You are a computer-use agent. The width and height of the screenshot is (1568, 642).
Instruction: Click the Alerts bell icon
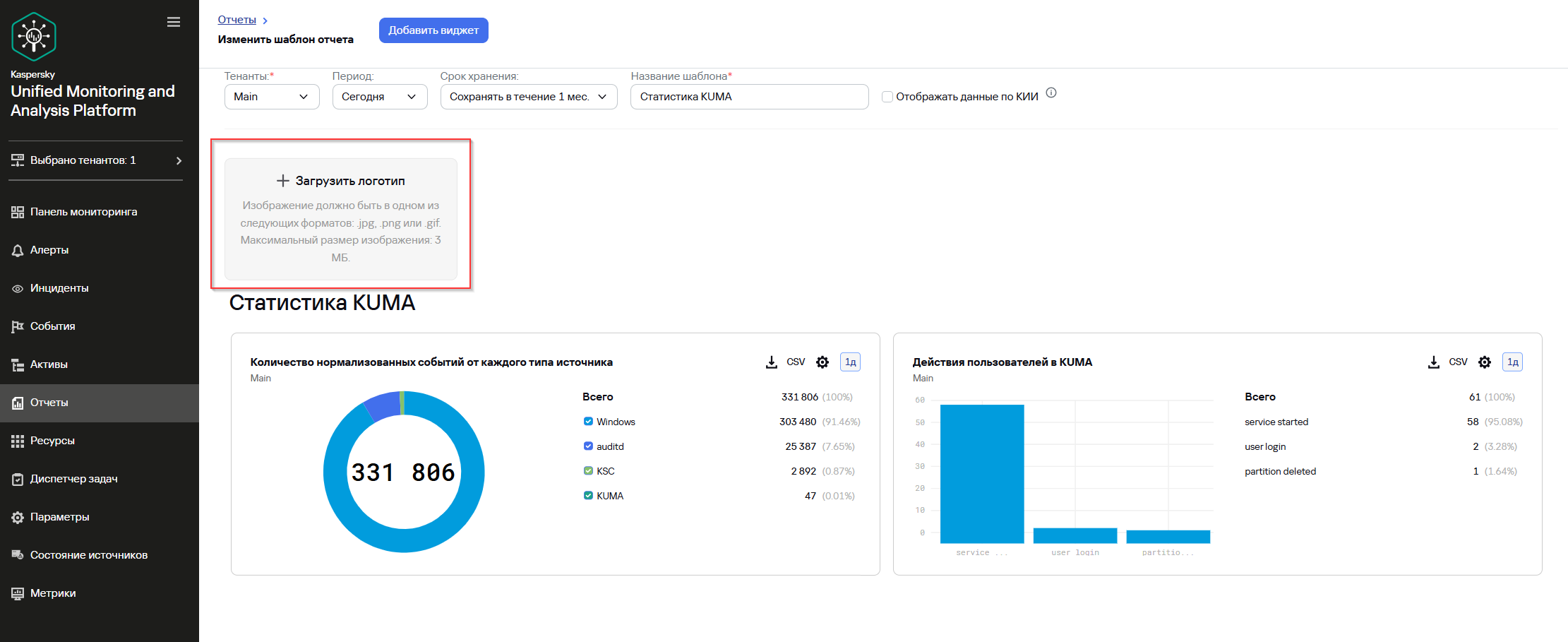(18, 250)
